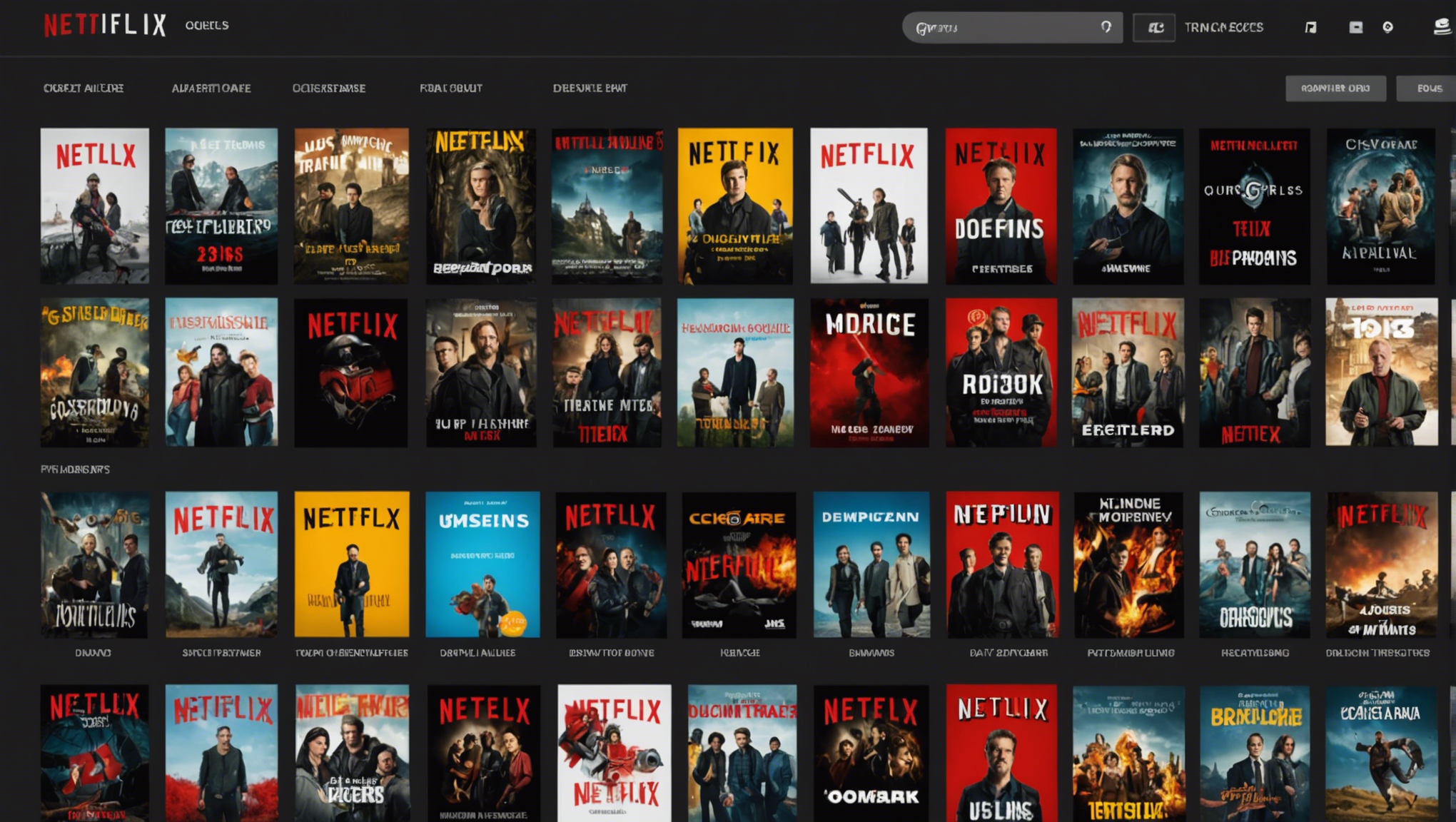Open the yellow NETFLIX poster in the first row

click(x=735, y=205)
